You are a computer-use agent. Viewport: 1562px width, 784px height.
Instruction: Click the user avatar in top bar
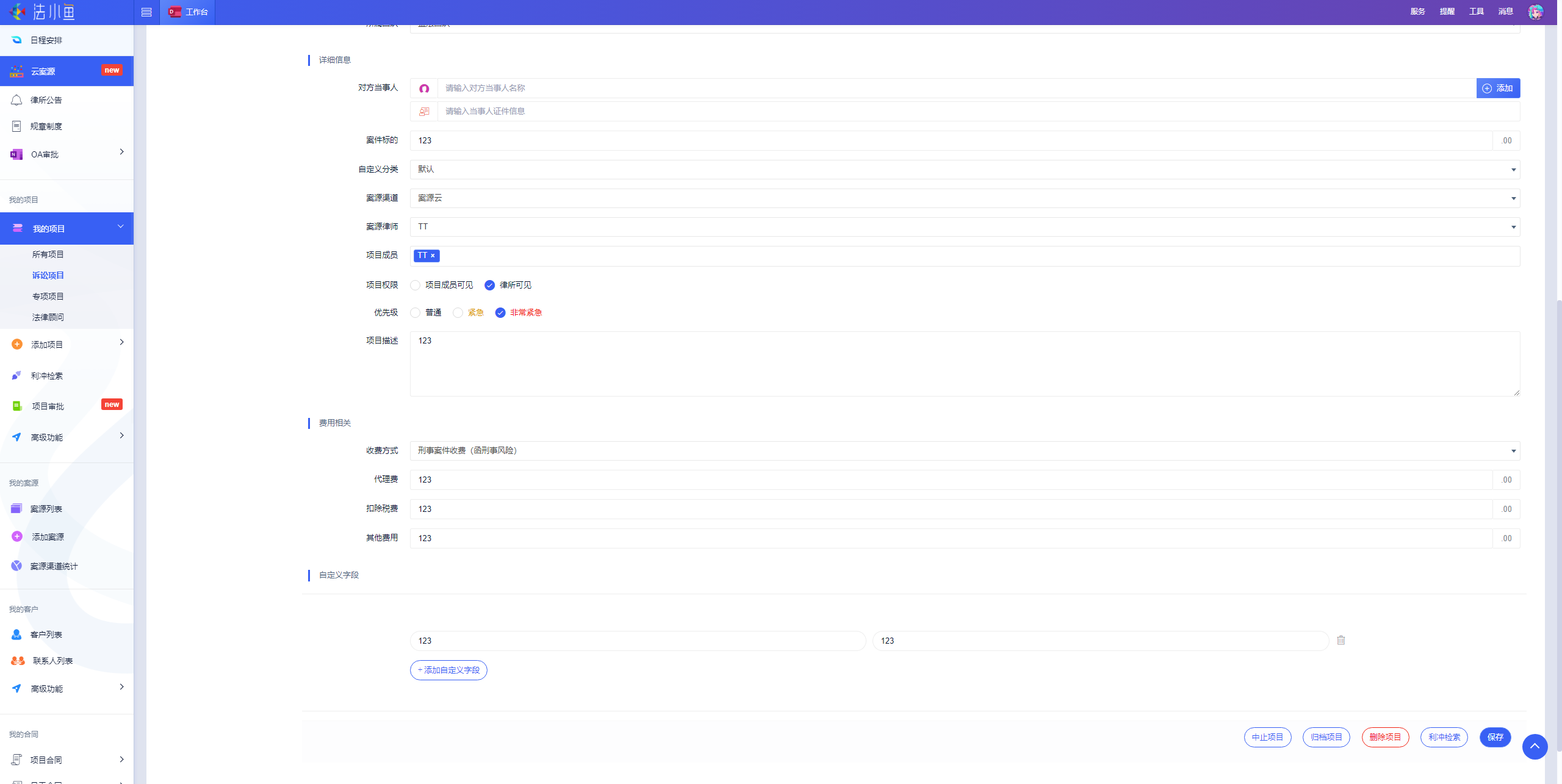[x=1535, y=12]
